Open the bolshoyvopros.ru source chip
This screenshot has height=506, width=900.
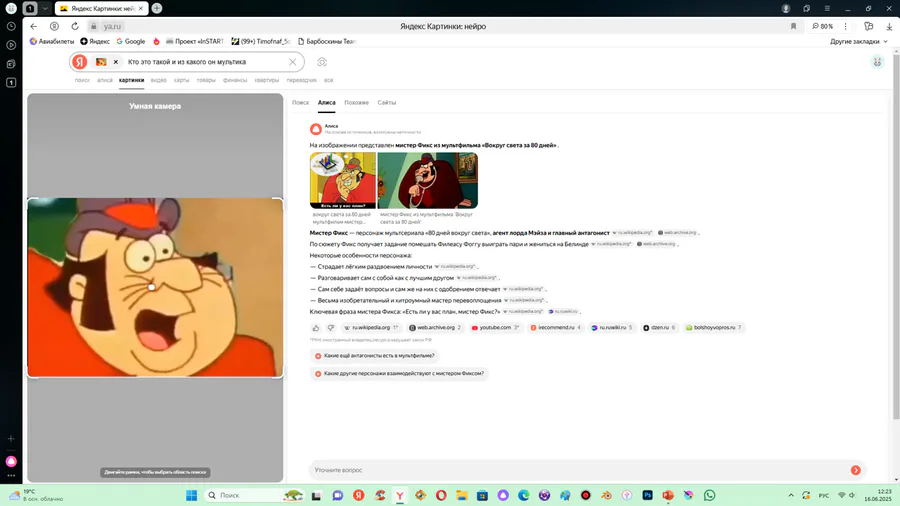(x=714, y=328)
